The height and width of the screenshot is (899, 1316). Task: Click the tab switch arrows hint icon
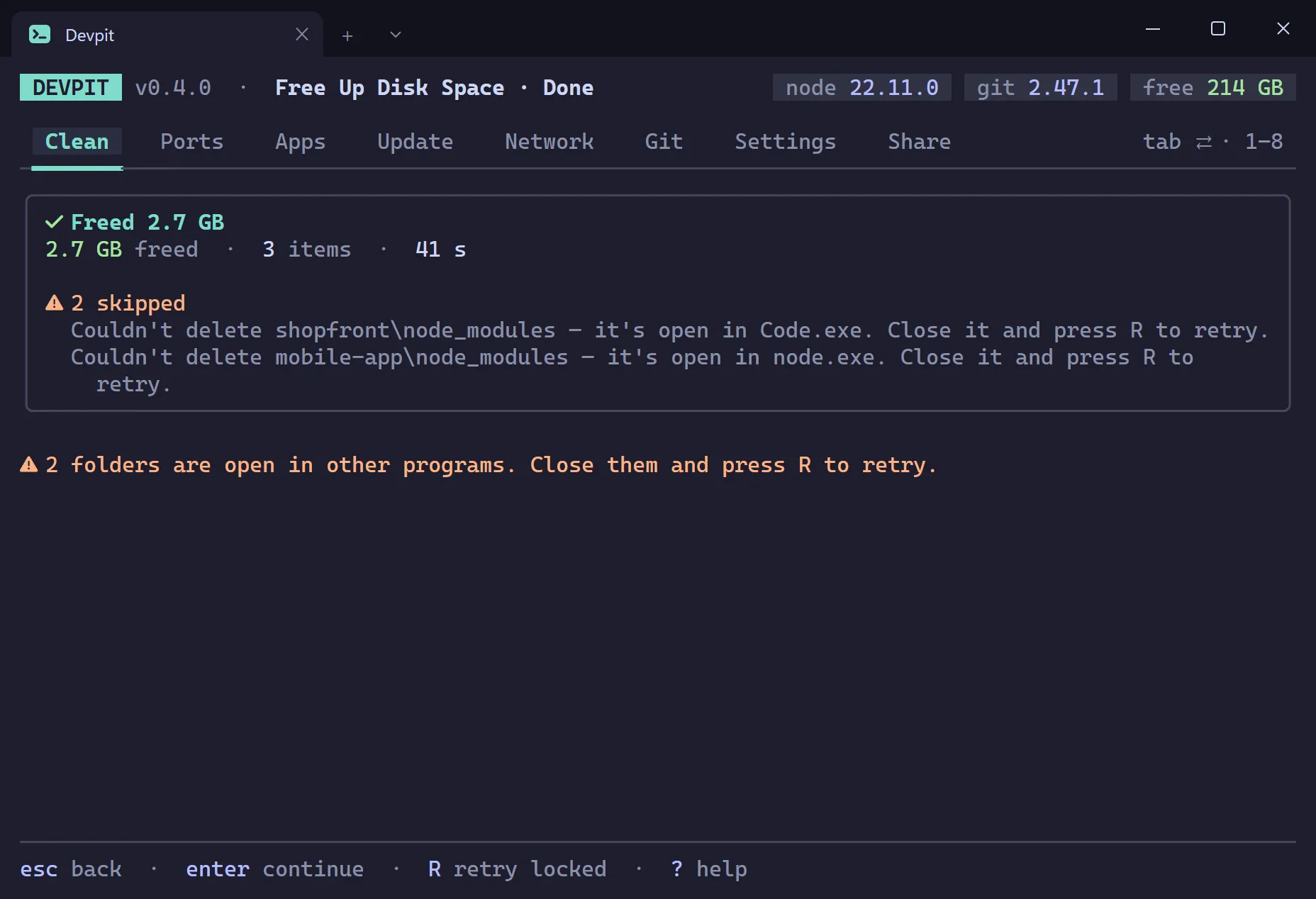tap(1204, 142)
